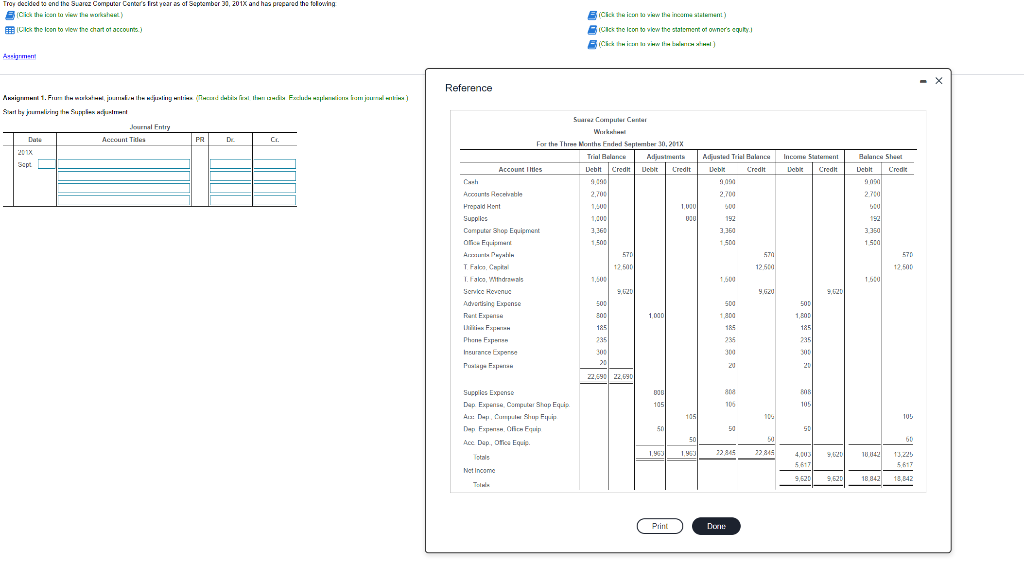This screenshot has width=1024, height=566.
Task: Click the 'Accounts Receivable' row label
Action: coord(492,195)
